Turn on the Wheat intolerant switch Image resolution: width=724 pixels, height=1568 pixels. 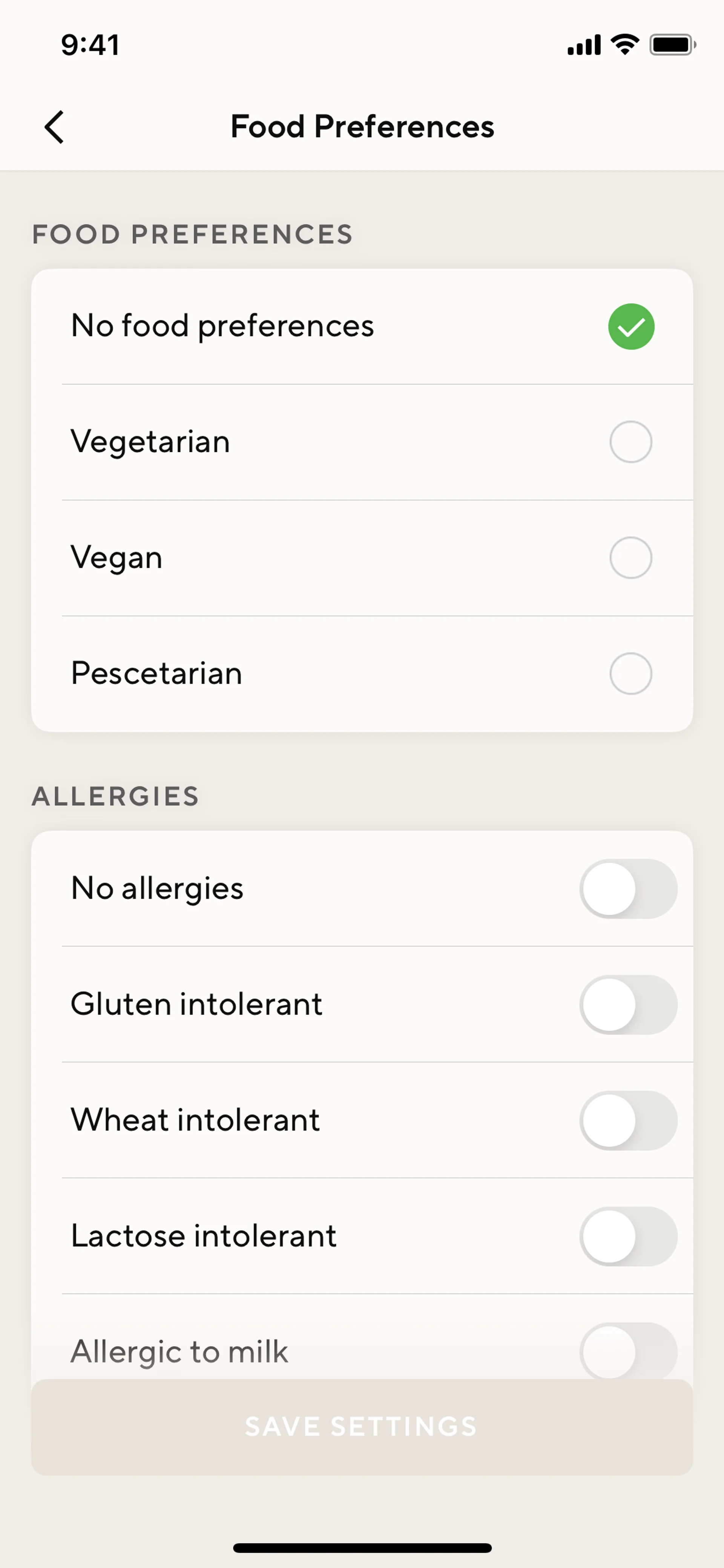tap(628, 1121)
